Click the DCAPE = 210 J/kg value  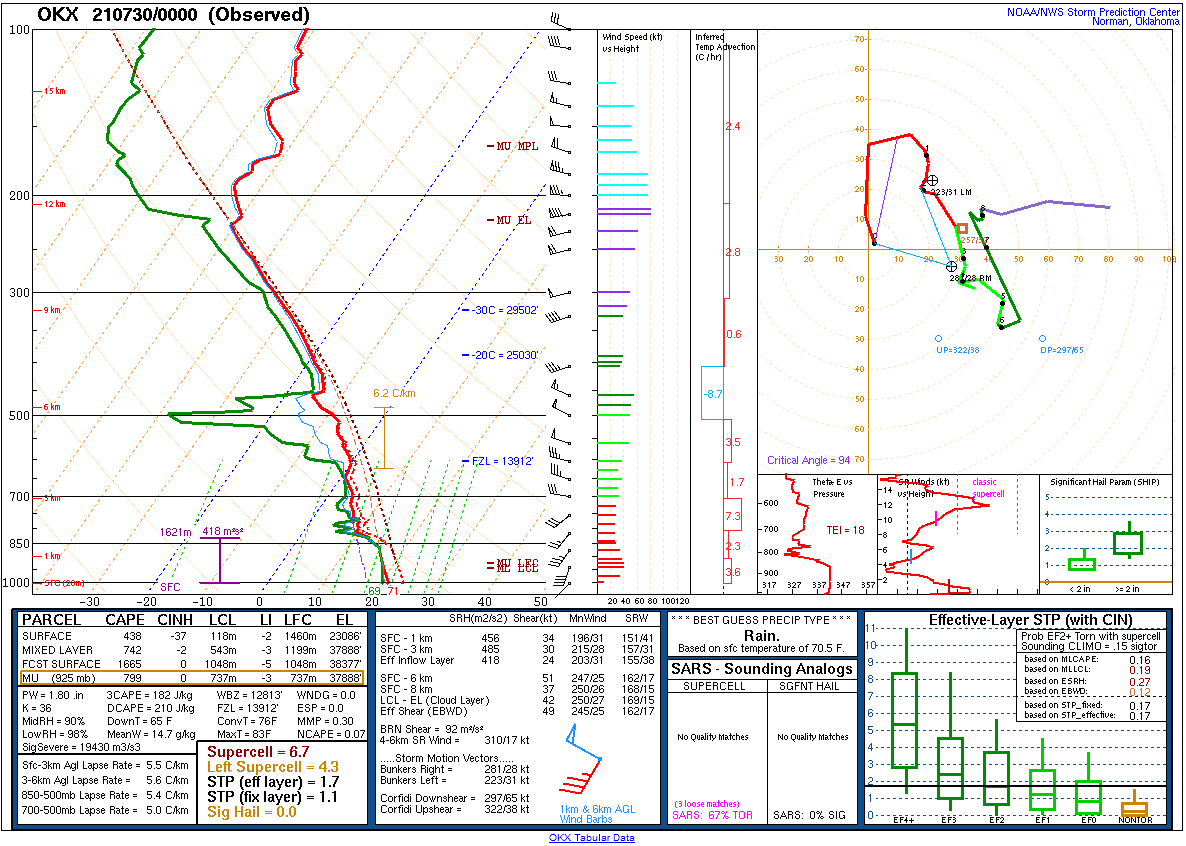150,708
